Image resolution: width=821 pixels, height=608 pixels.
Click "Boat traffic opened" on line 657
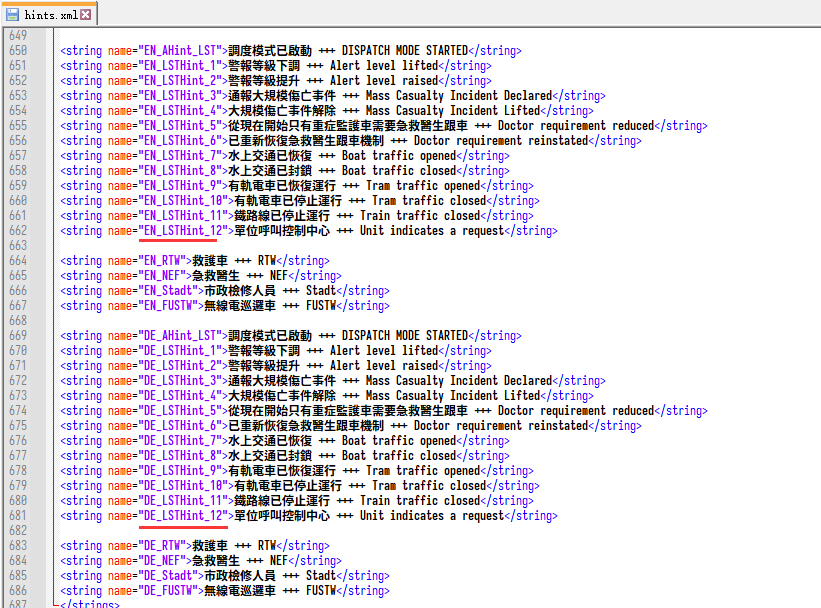[399, 156]
